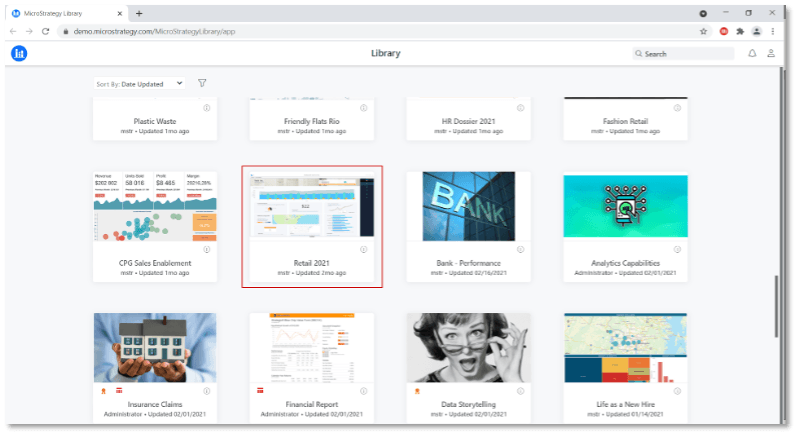Open a new browser tab
798x435 pixels.
139,13
